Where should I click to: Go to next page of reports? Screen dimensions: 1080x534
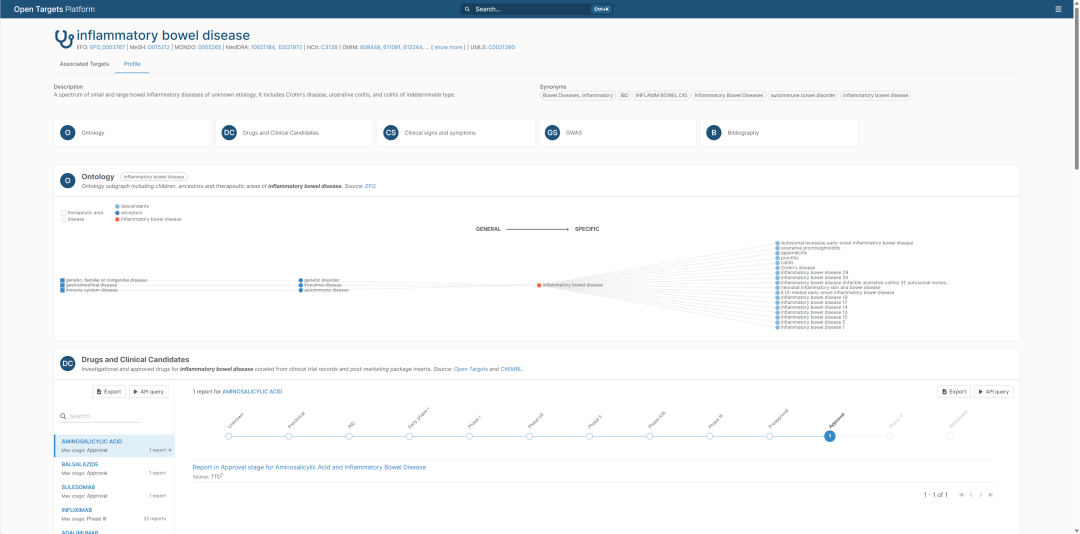pos(981,495)
